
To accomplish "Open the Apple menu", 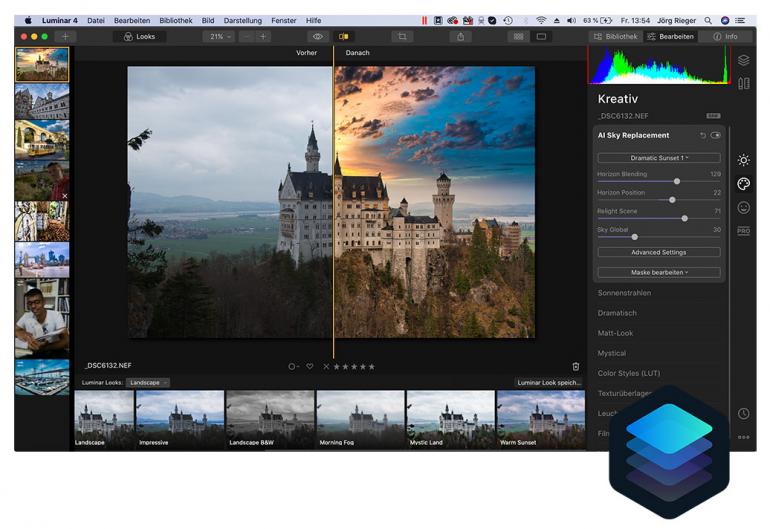I will [x=28, y=21].
